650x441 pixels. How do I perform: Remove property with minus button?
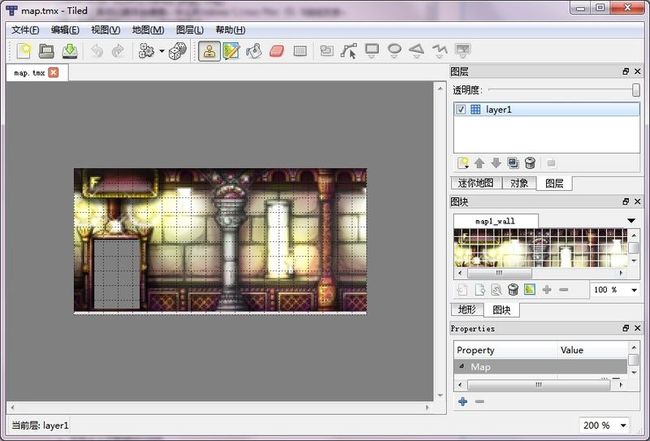[x=479, y=401]
